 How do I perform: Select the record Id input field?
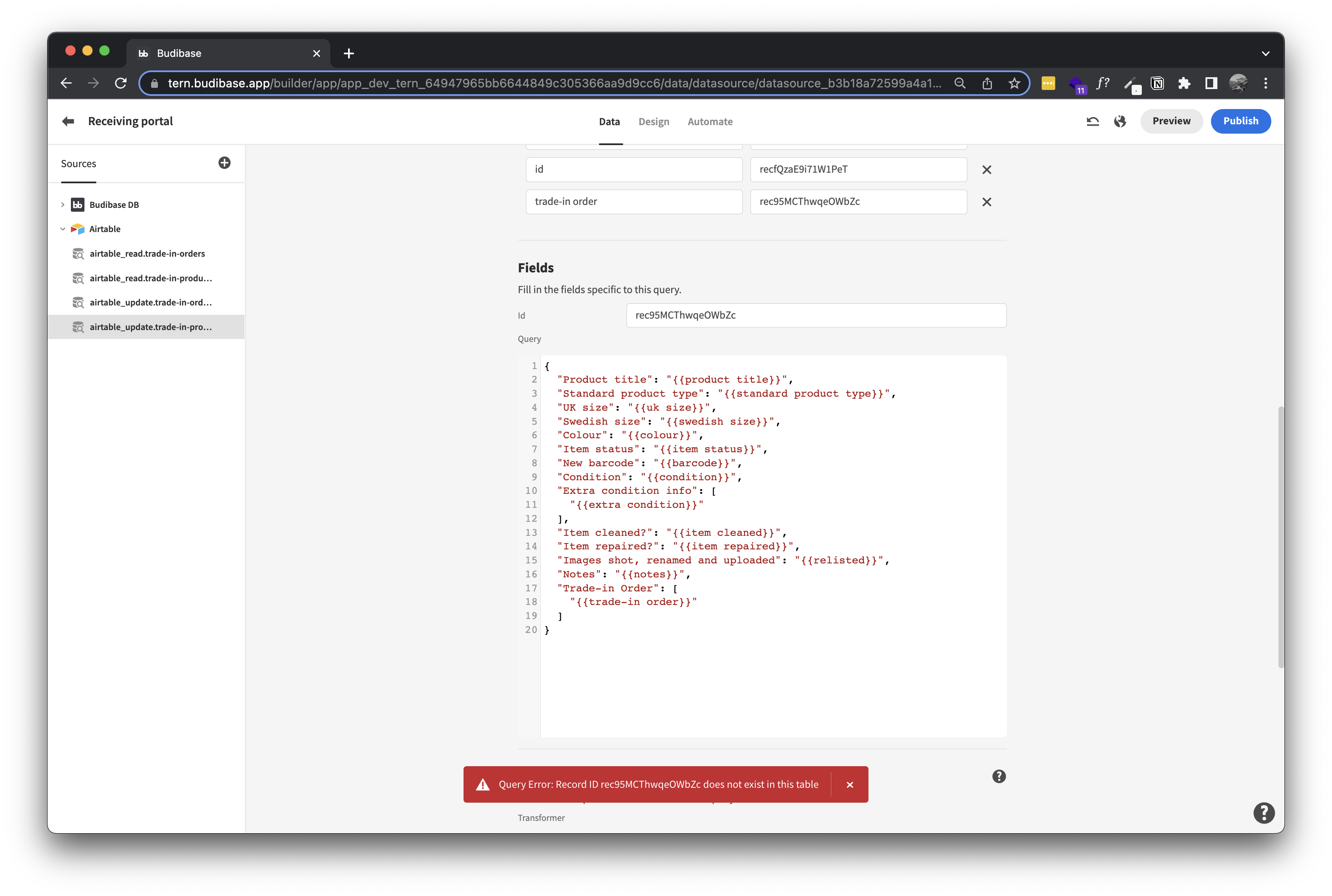(x=816, y=315)
